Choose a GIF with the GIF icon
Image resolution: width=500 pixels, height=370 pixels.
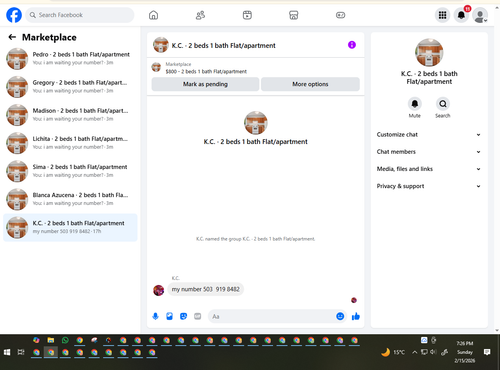198,316
